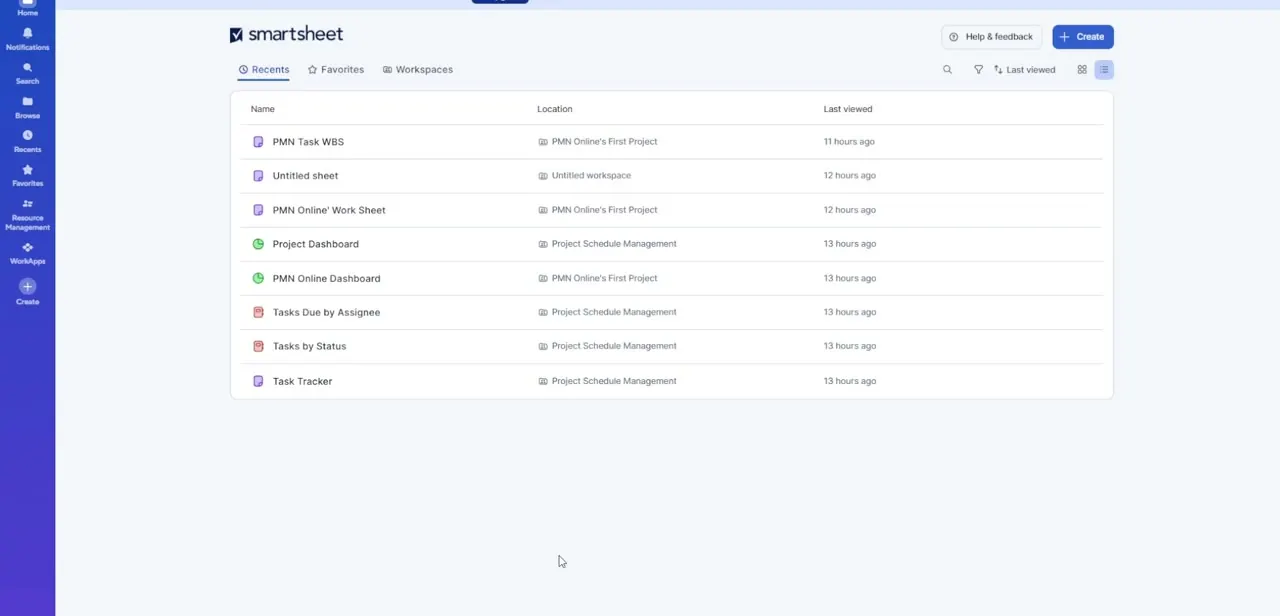Switch to list view layout
This screenshot has width=1280, height=616.
pyautogui.click(x=1104, y=70)
